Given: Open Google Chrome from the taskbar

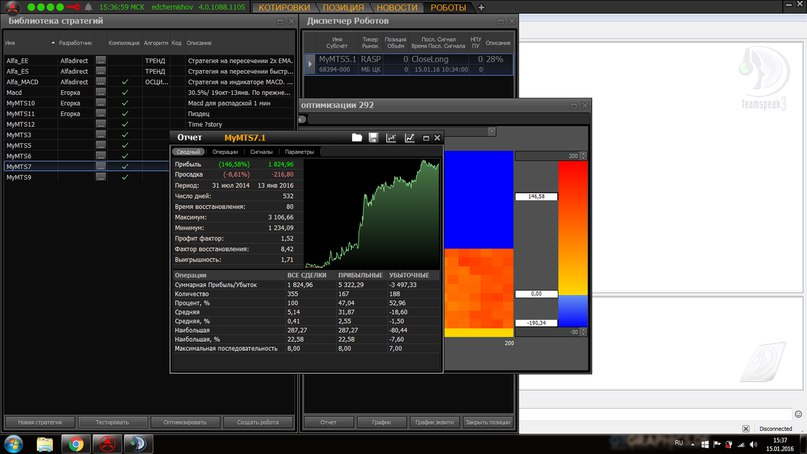Looking at the screenshot, I should (x=74, y=444).
